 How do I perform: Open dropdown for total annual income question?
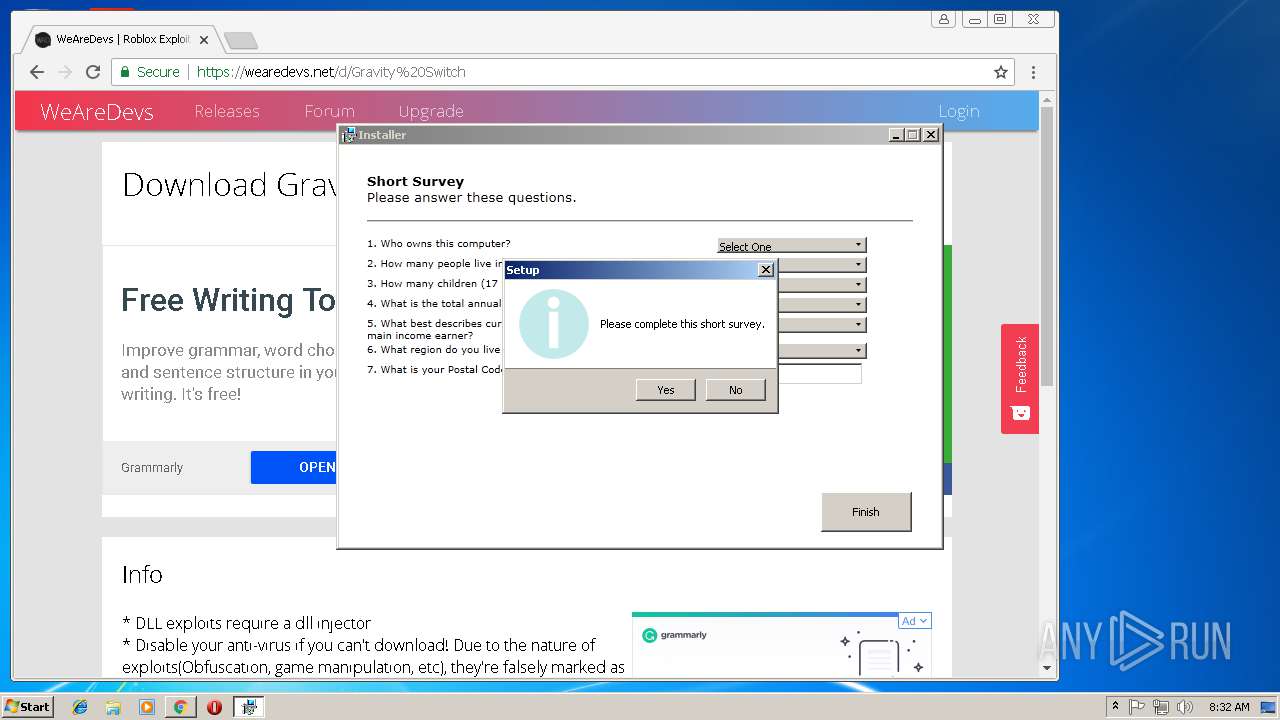click(x=821, y=305)
